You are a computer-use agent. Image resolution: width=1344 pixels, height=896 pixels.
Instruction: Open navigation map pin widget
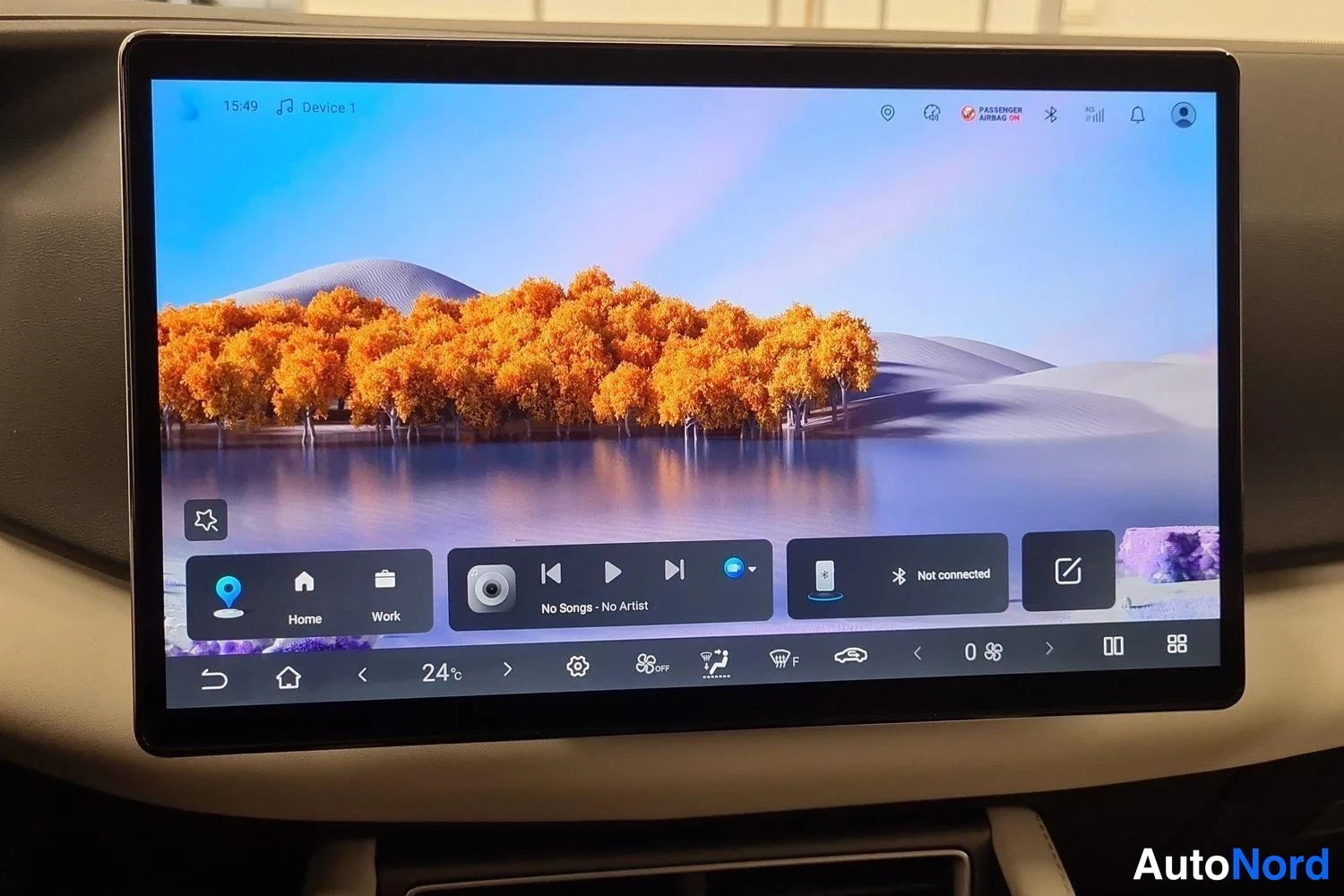click(229, 596)
